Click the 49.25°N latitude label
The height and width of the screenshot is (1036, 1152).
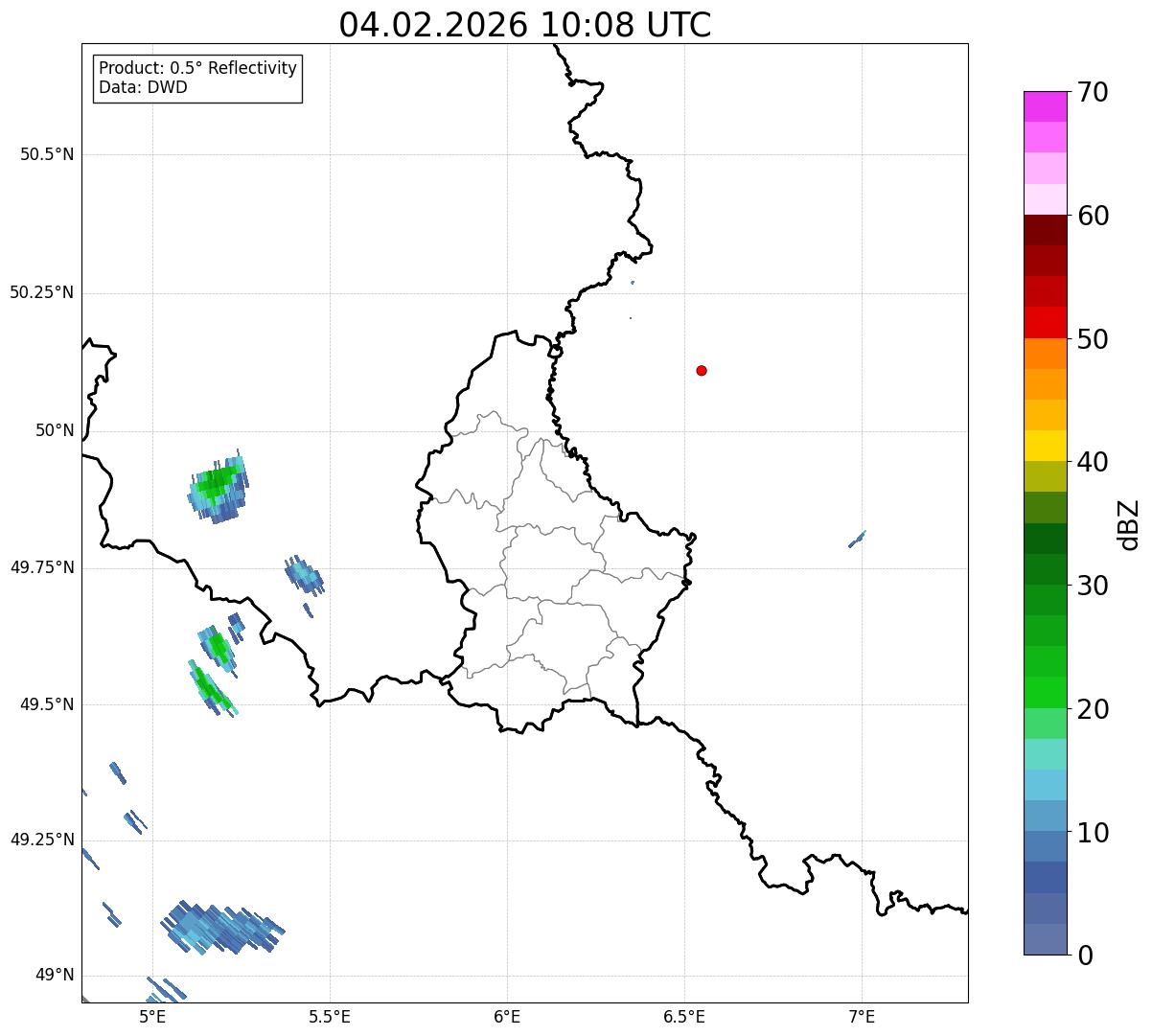pyautogui.click(x=42, y=840)
